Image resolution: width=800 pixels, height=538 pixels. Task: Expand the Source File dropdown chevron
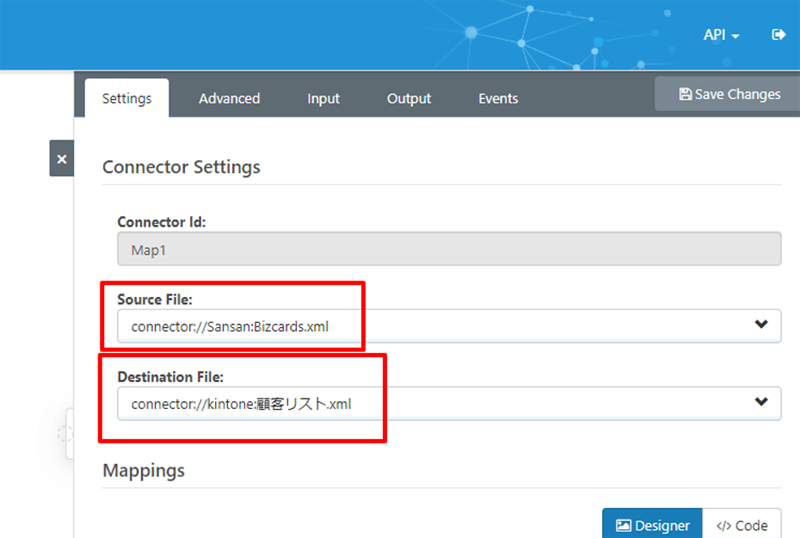coord(761,325)
